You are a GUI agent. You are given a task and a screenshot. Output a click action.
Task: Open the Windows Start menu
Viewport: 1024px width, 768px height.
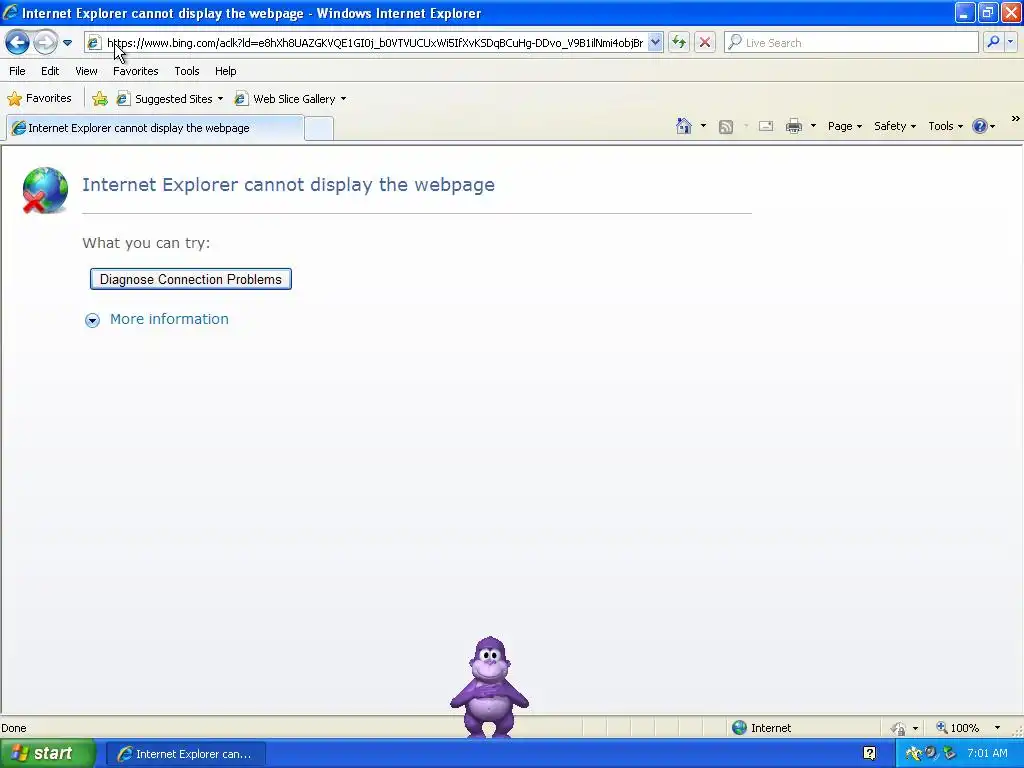[x=47, y=754]
